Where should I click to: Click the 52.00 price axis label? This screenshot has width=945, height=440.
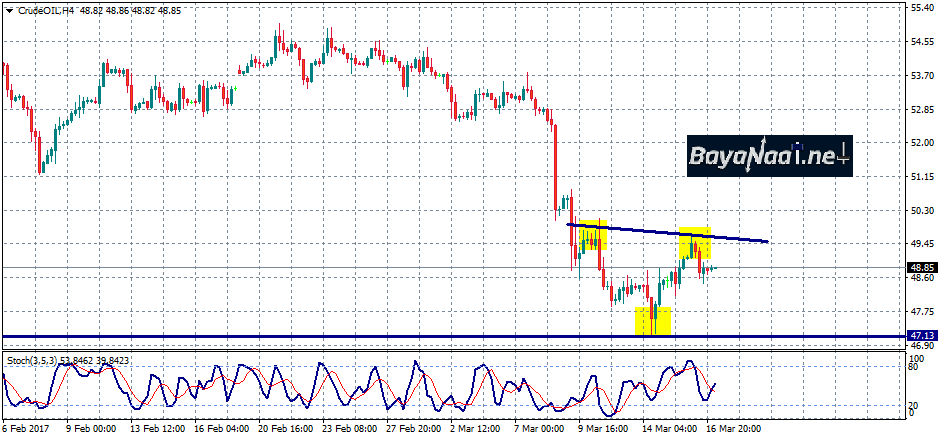921,142
